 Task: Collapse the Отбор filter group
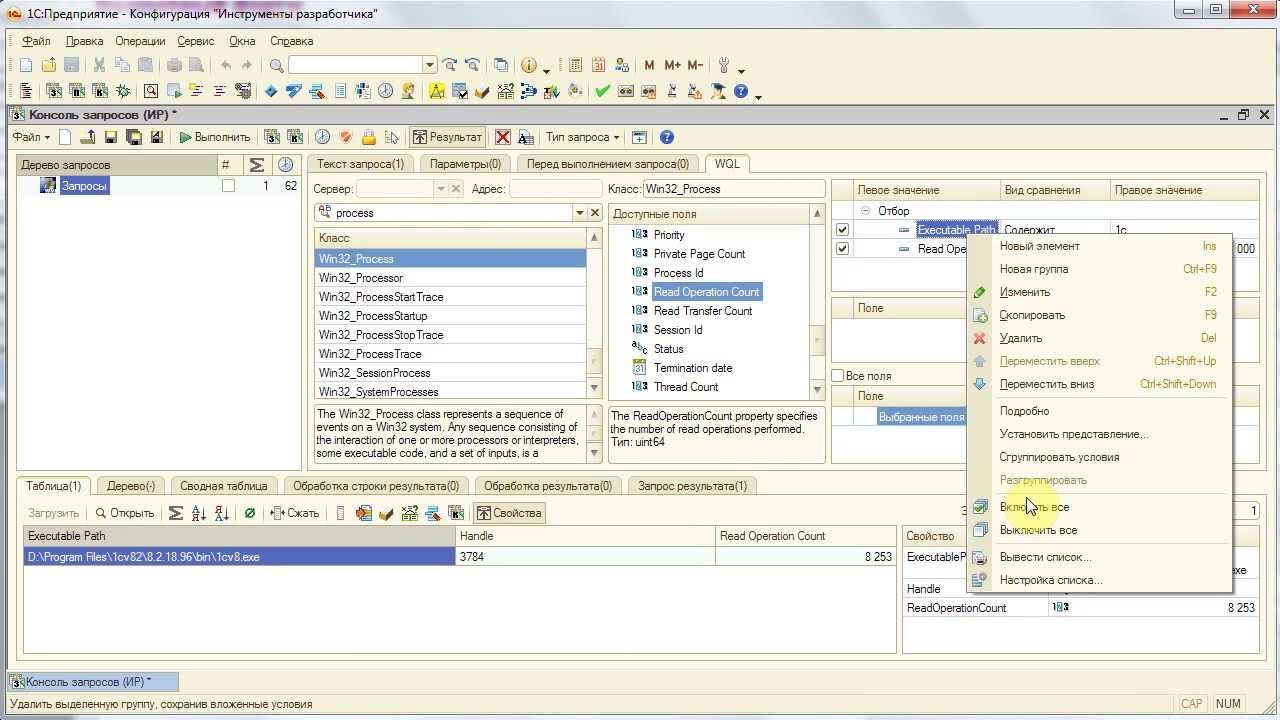(866, 211)
